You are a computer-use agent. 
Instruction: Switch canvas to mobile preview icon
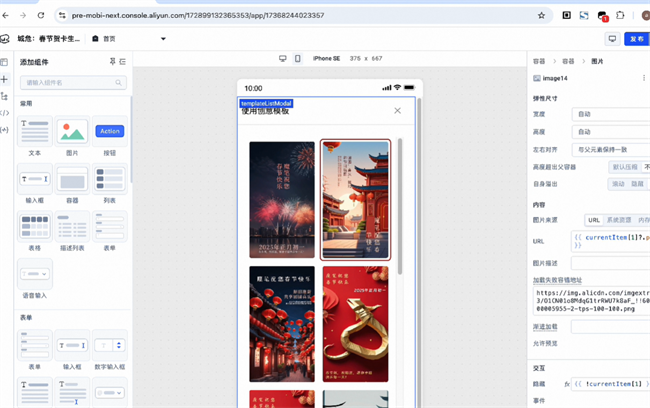(298, 58)
